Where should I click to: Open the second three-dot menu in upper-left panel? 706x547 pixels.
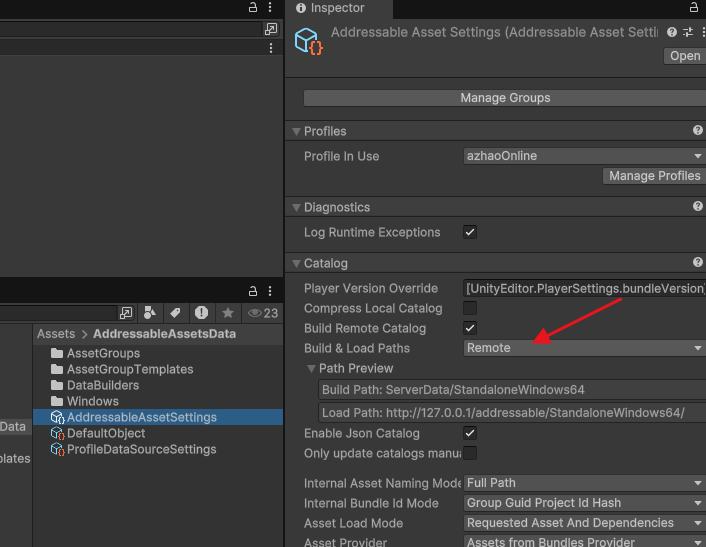click(x=271, y=48)
